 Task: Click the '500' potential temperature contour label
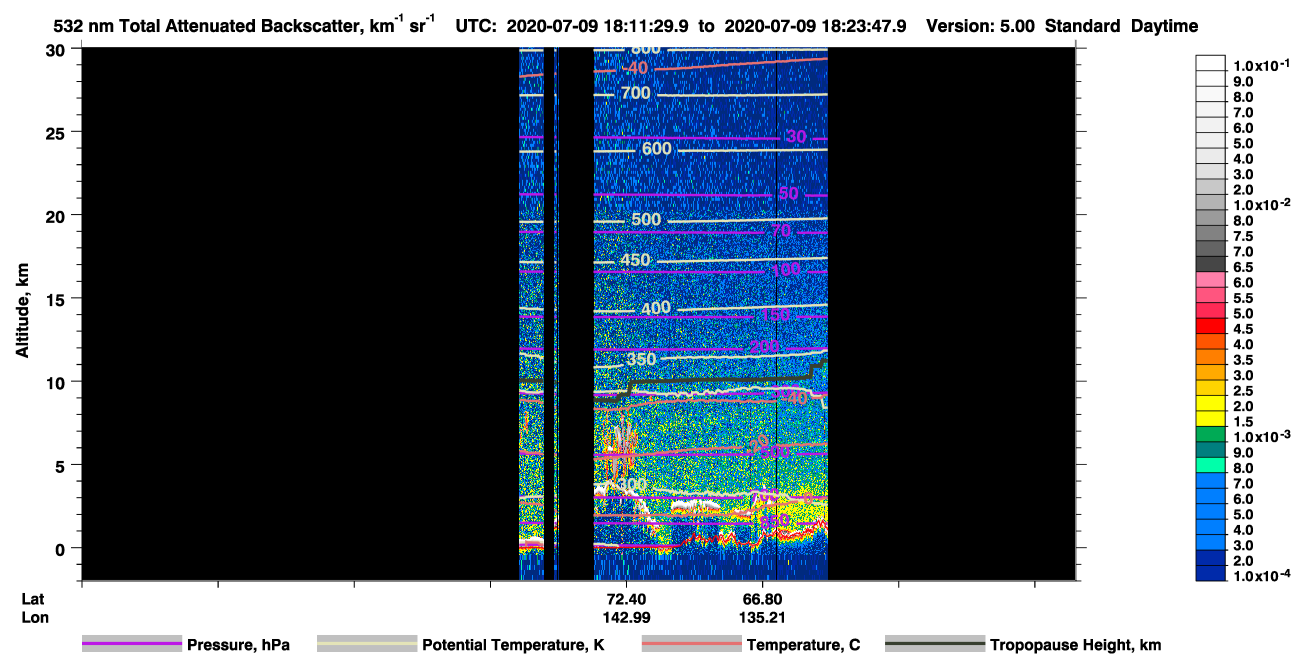(647, 219)
